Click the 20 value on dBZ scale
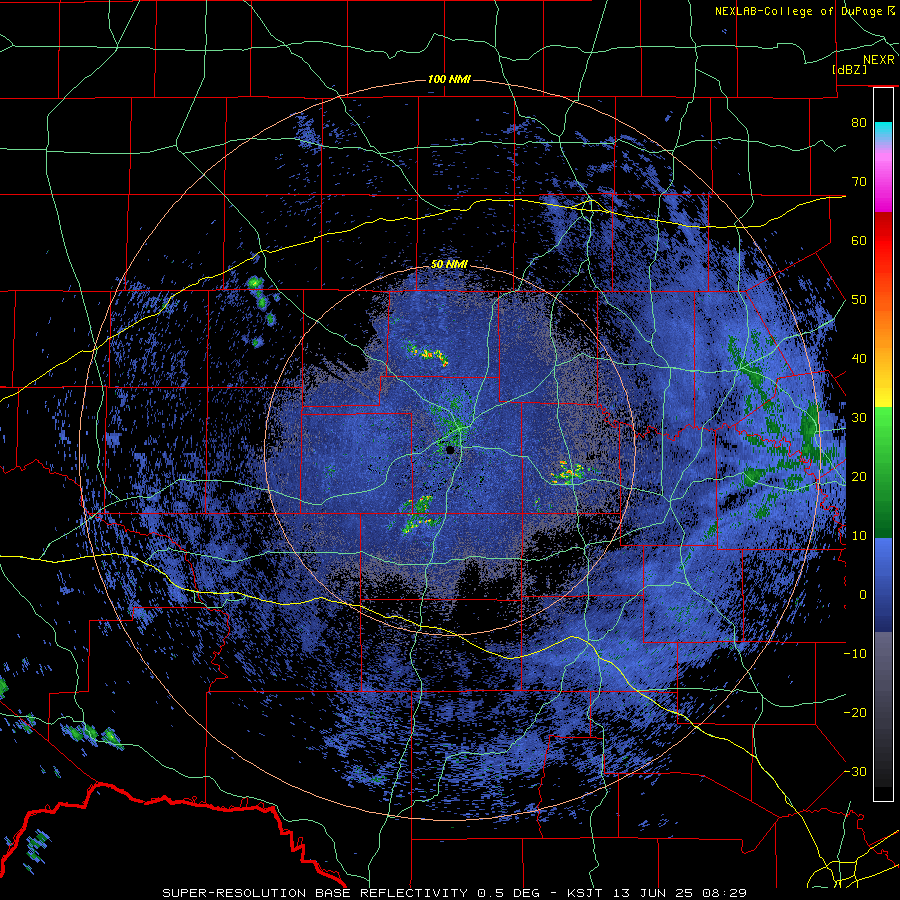The width and height of the screenshot is (900, 900). coord(859,477)
